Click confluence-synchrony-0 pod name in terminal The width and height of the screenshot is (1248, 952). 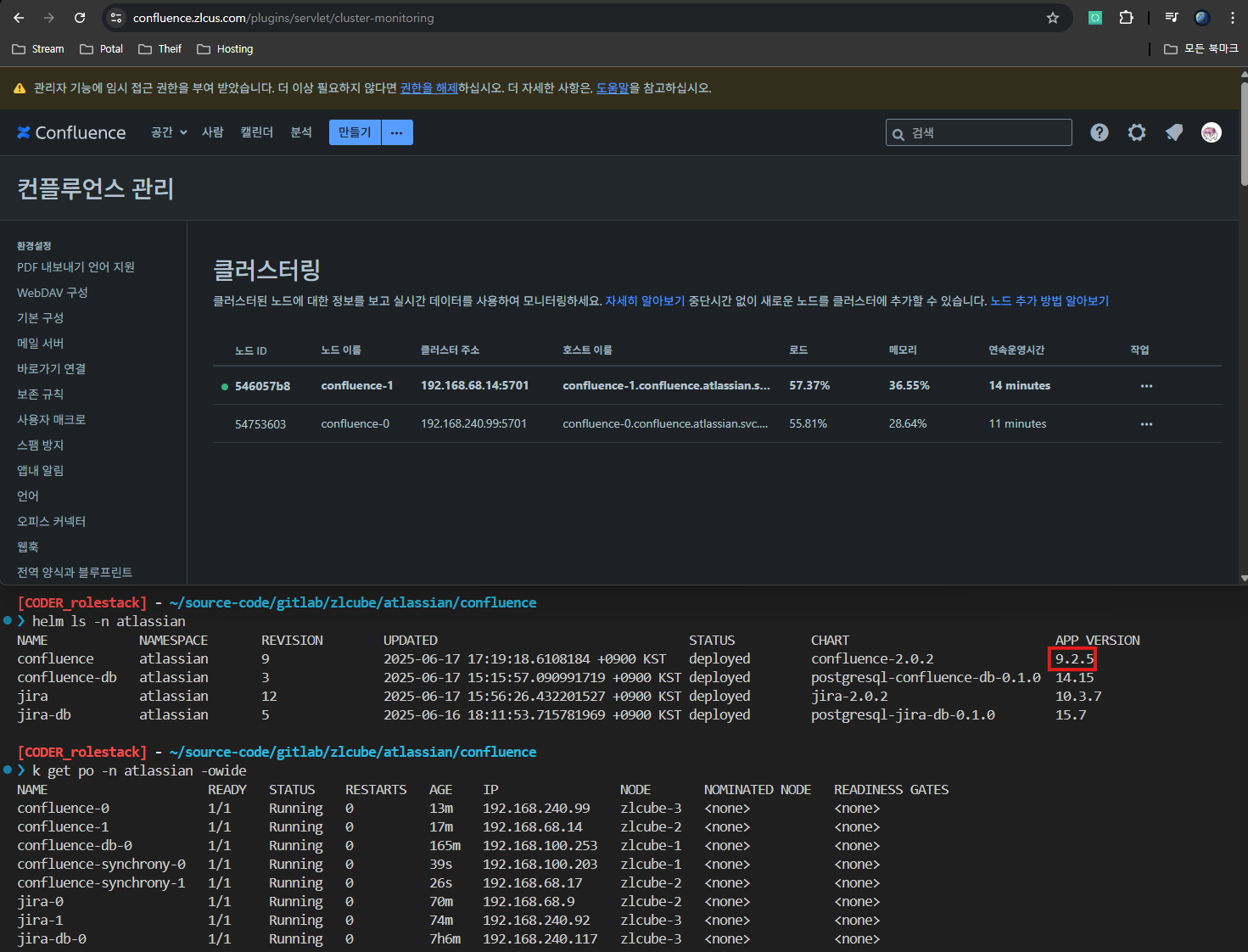[x=101, y=864]
